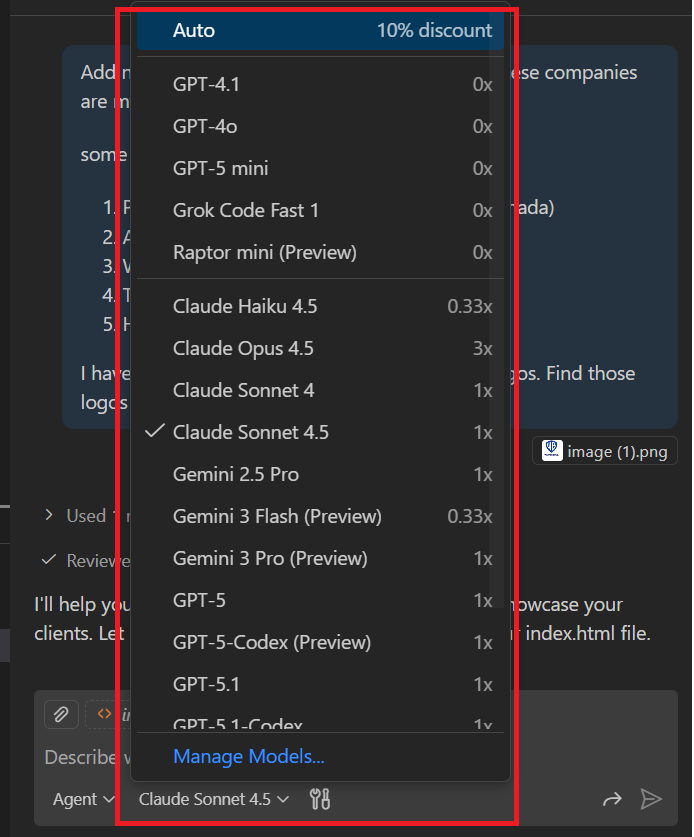Switch to Claude Opus 4.5

320,349
